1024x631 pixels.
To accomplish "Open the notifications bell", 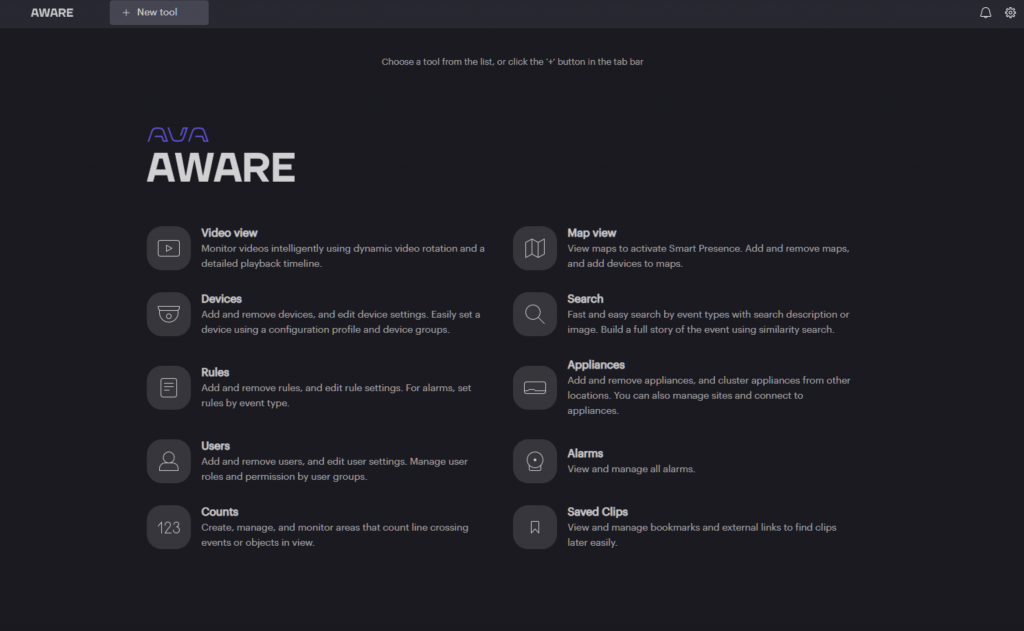I will tap(985, 12).
